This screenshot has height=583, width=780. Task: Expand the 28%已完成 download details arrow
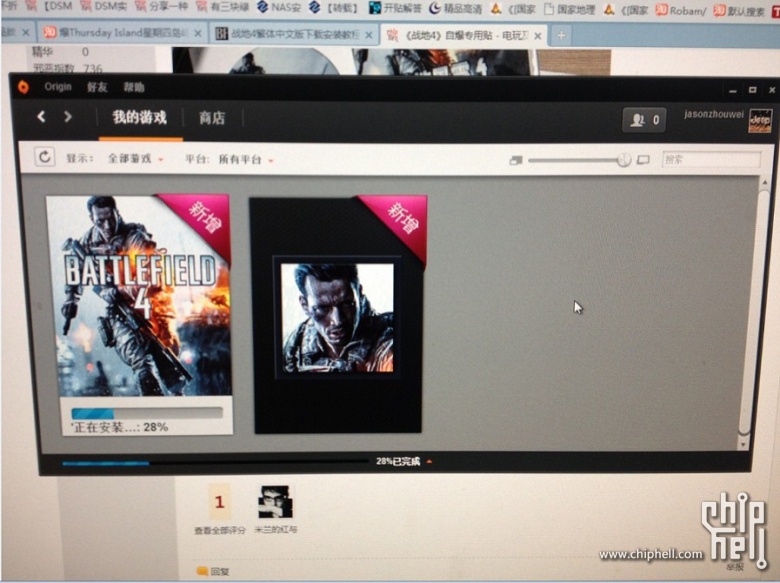pos(429,462)
